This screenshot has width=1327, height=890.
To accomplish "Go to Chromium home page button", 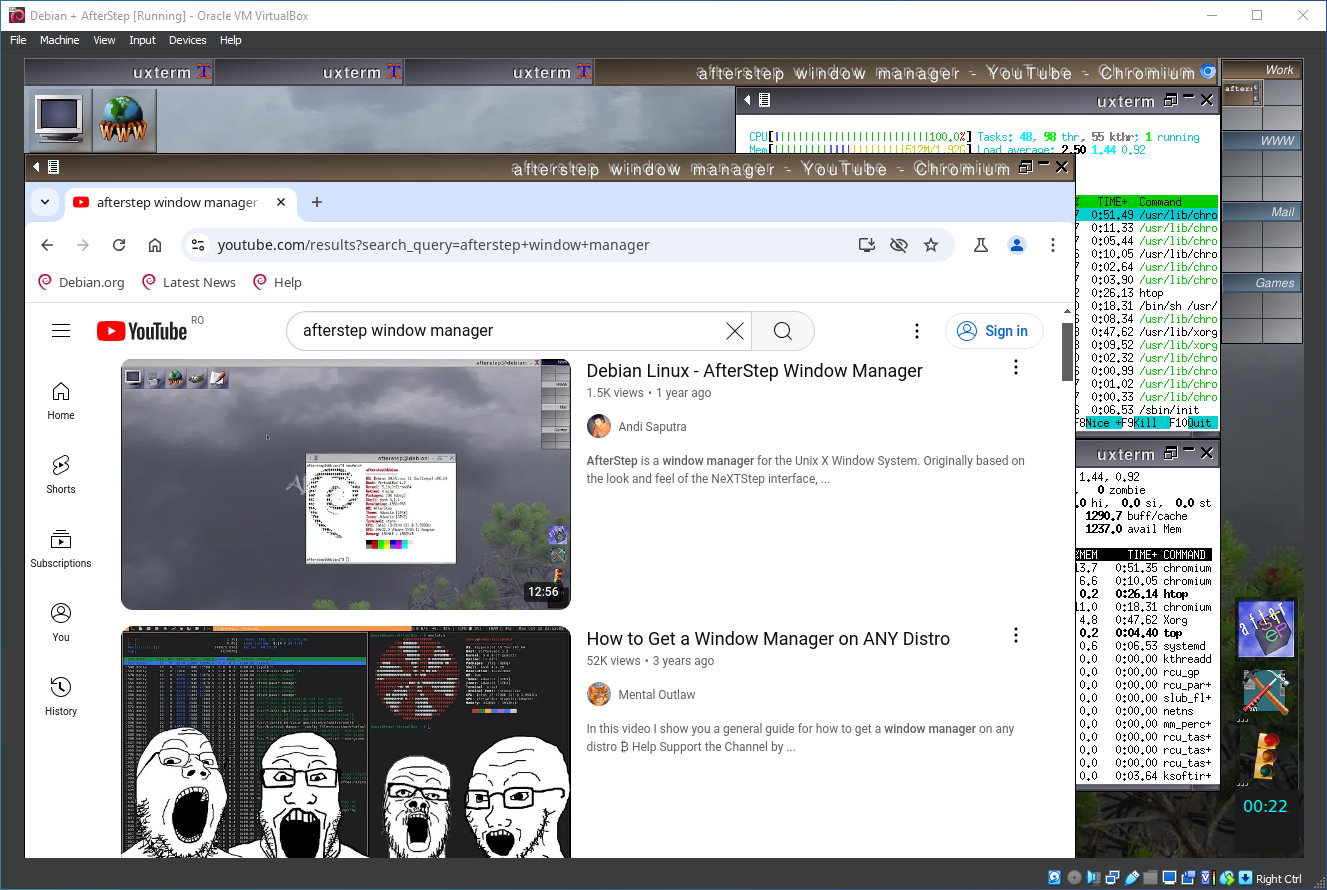I will 155,245.
